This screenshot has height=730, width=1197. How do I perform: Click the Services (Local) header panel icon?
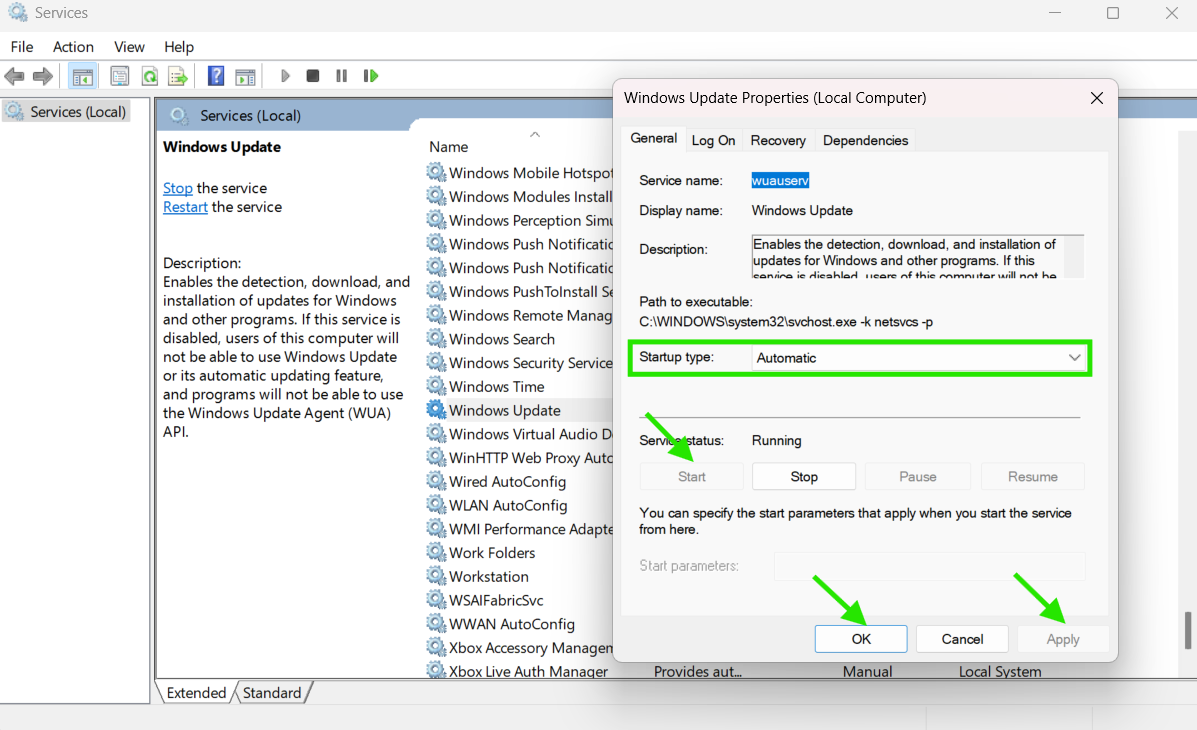pyautogui.click(x=179, y=115)
